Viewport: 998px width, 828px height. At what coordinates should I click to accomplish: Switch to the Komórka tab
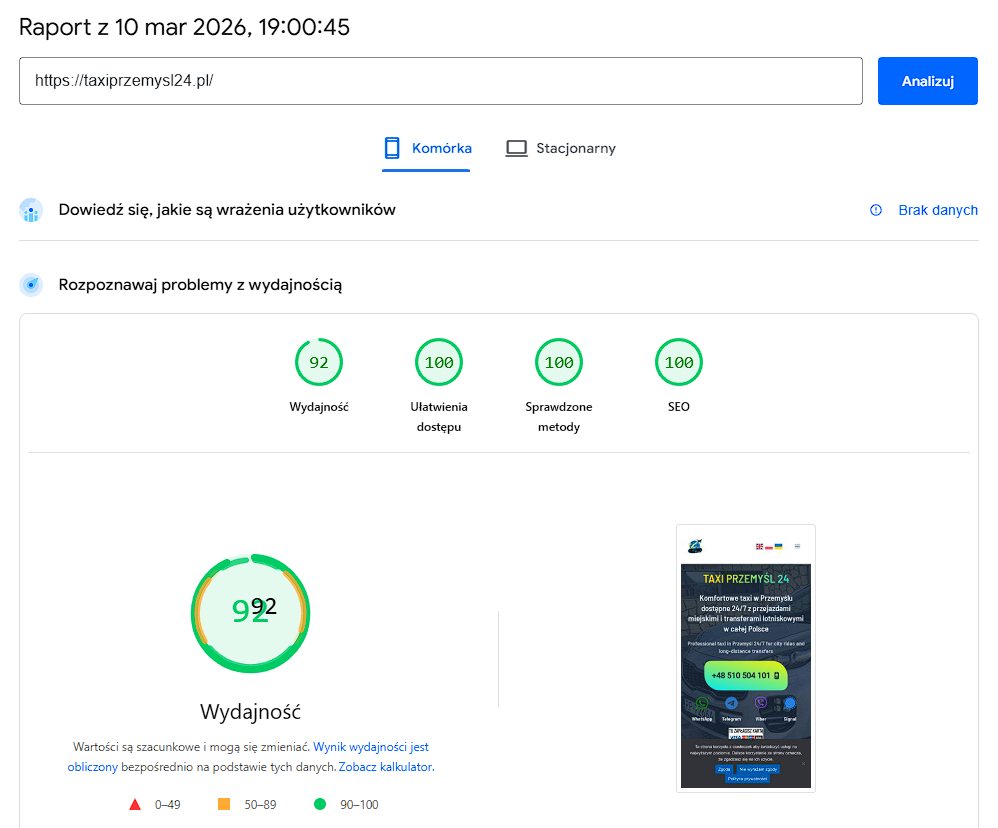(426, 148)
